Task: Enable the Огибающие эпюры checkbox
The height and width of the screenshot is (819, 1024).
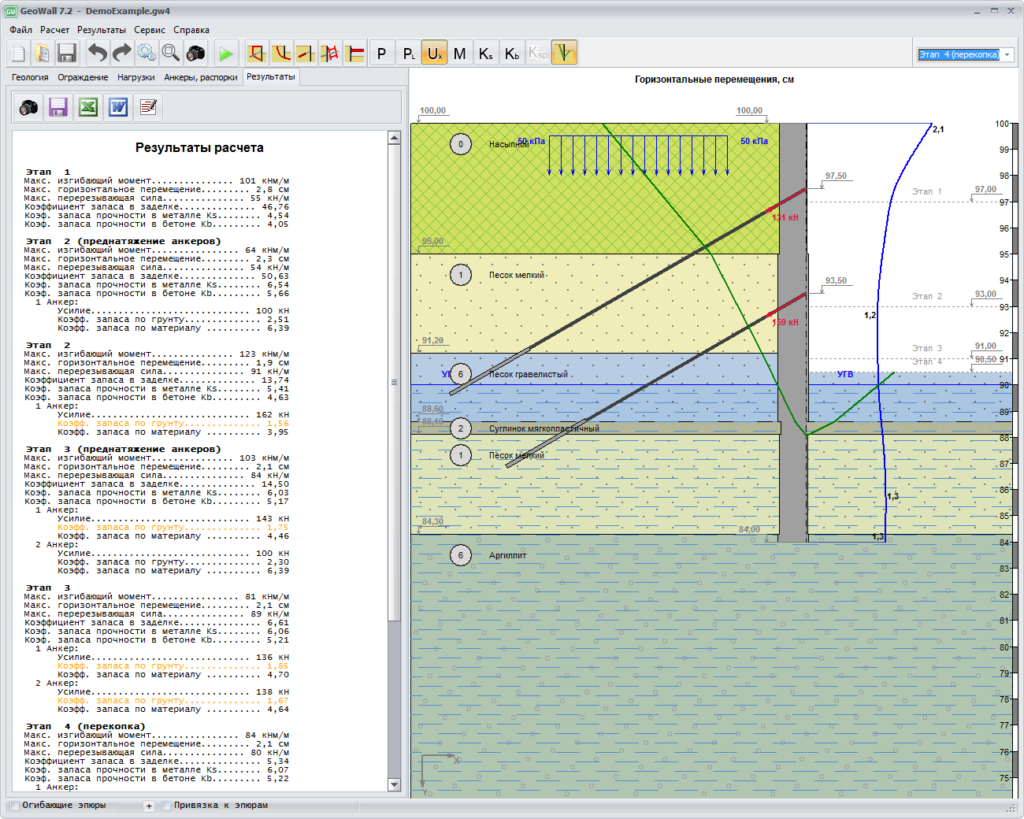Action: pos(12,805)
